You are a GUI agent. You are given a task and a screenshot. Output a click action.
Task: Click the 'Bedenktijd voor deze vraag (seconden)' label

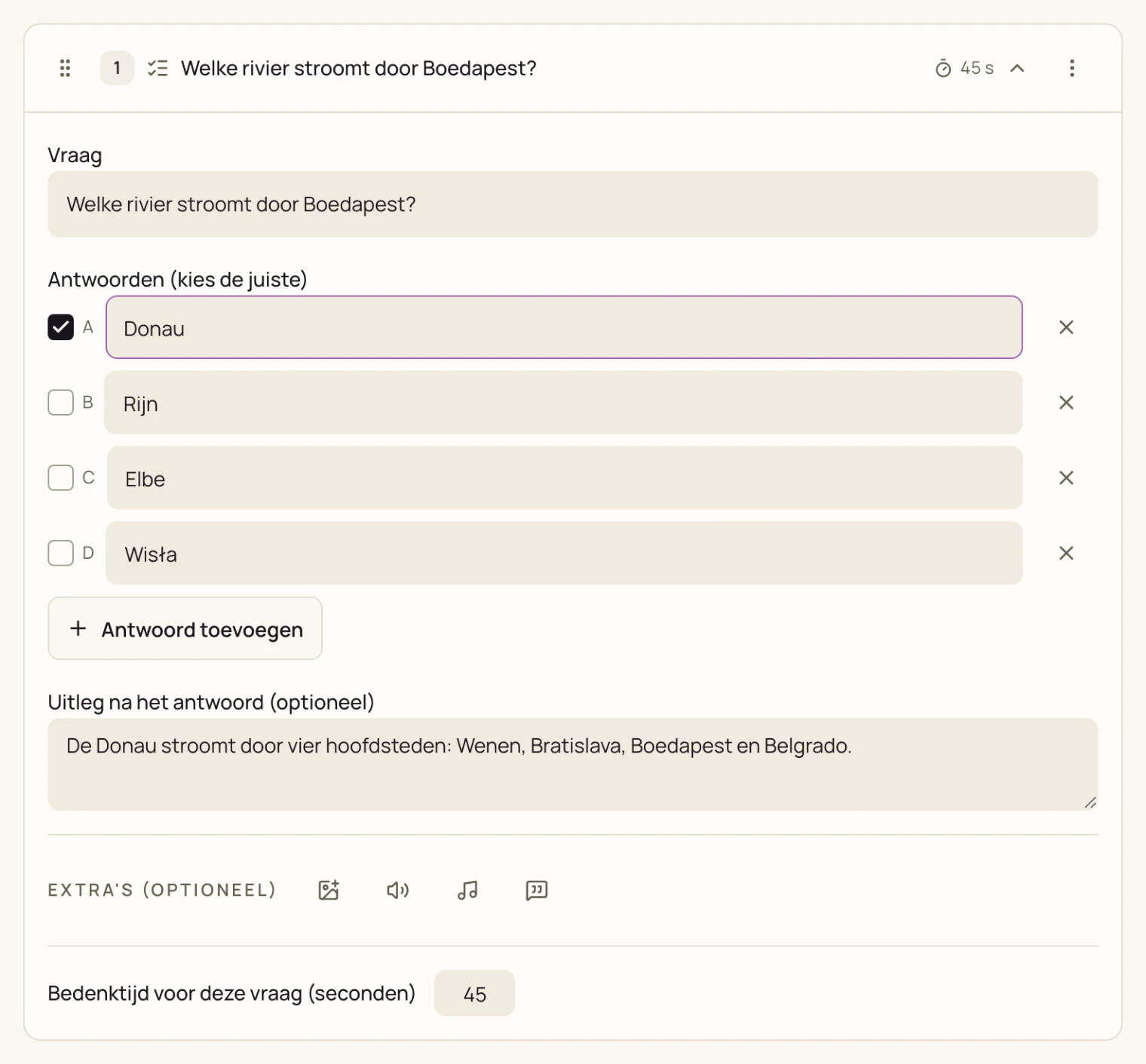pyautogui.click(x=231, y=994)
